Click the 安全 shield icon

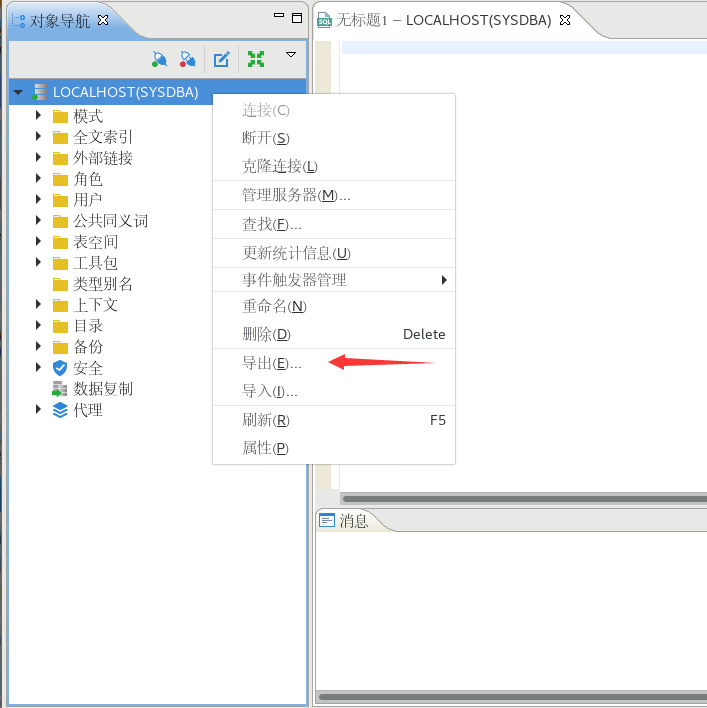click(x=60, y=368)
